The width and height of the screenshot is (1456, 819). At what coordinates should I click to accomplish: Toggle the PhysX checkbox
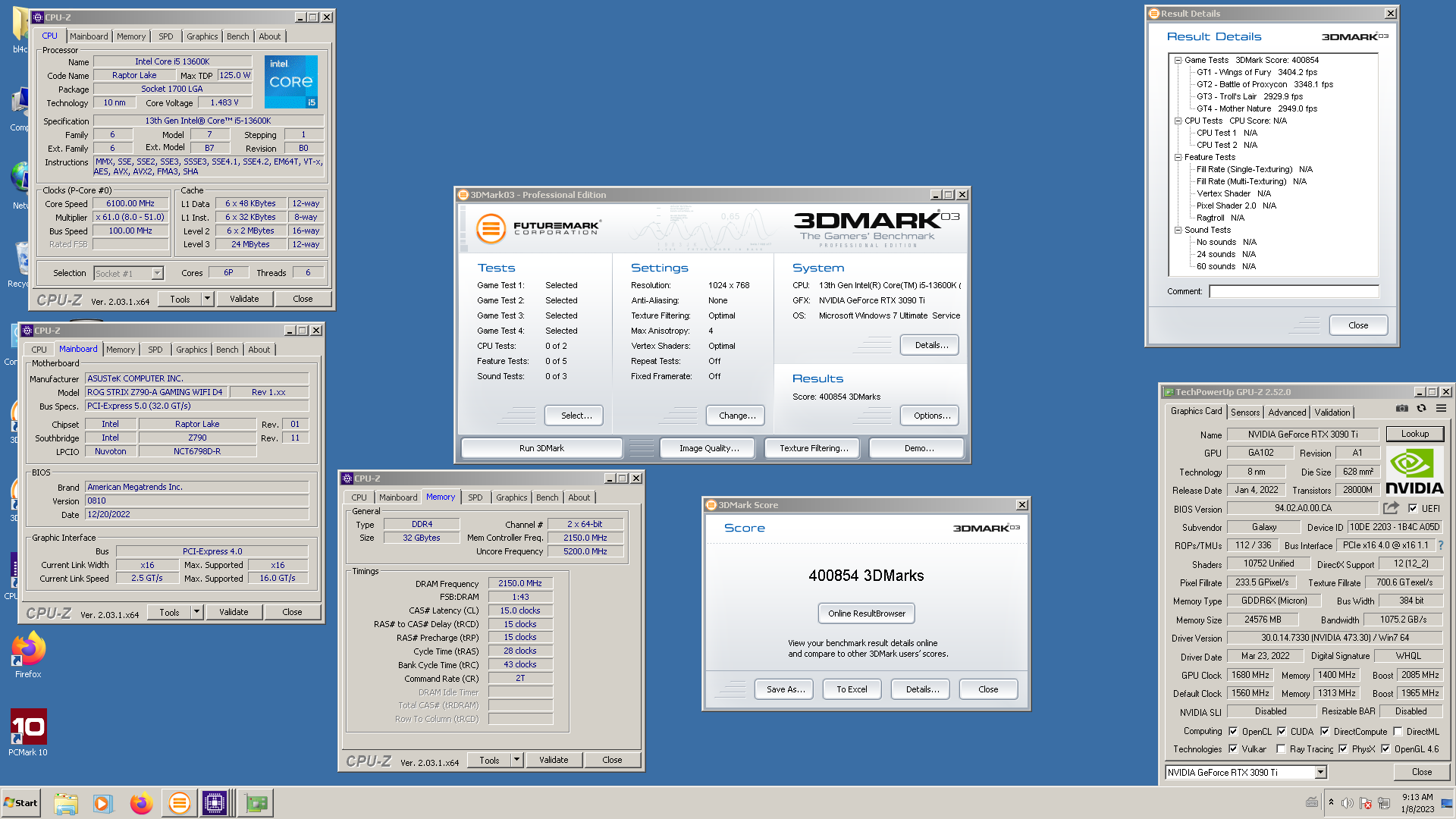click(1343, 748)
